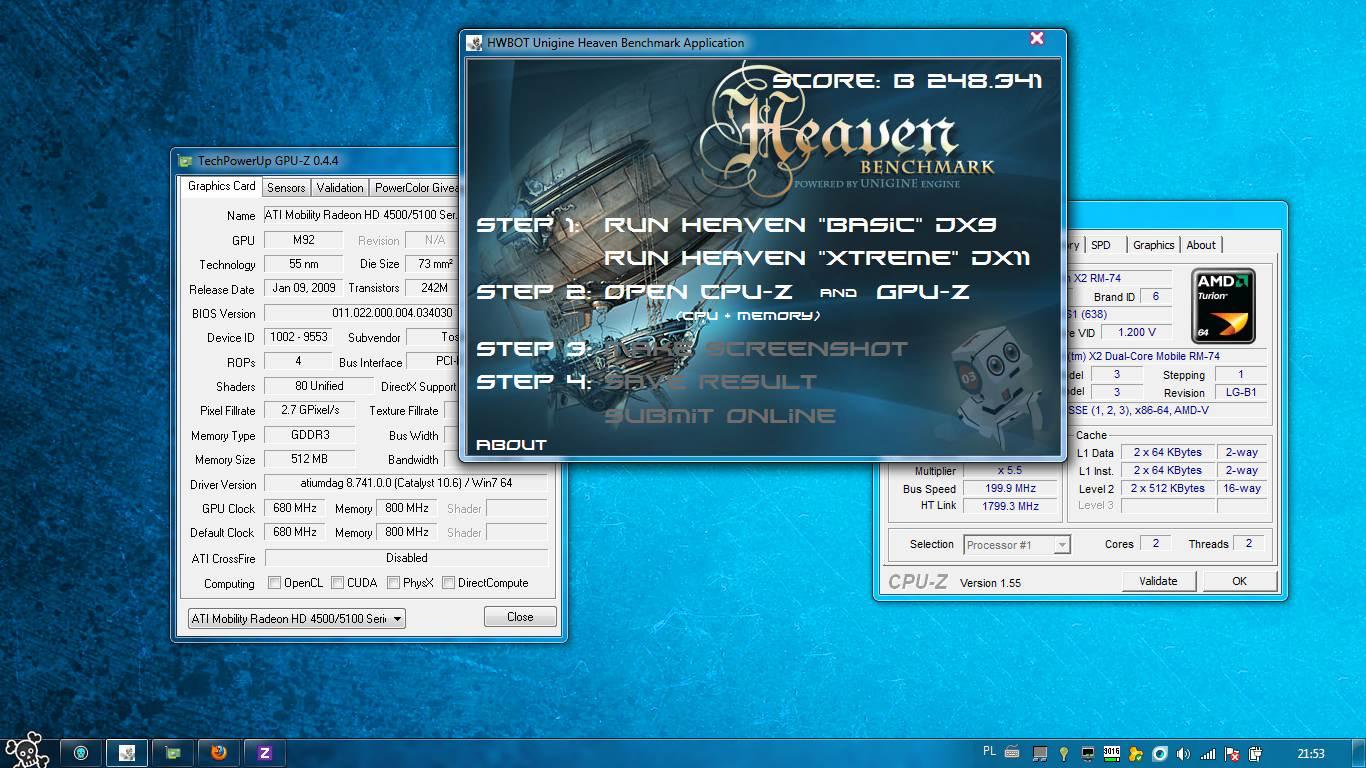Toggle the DirectCompute checkbox

[x=449, y=583]
